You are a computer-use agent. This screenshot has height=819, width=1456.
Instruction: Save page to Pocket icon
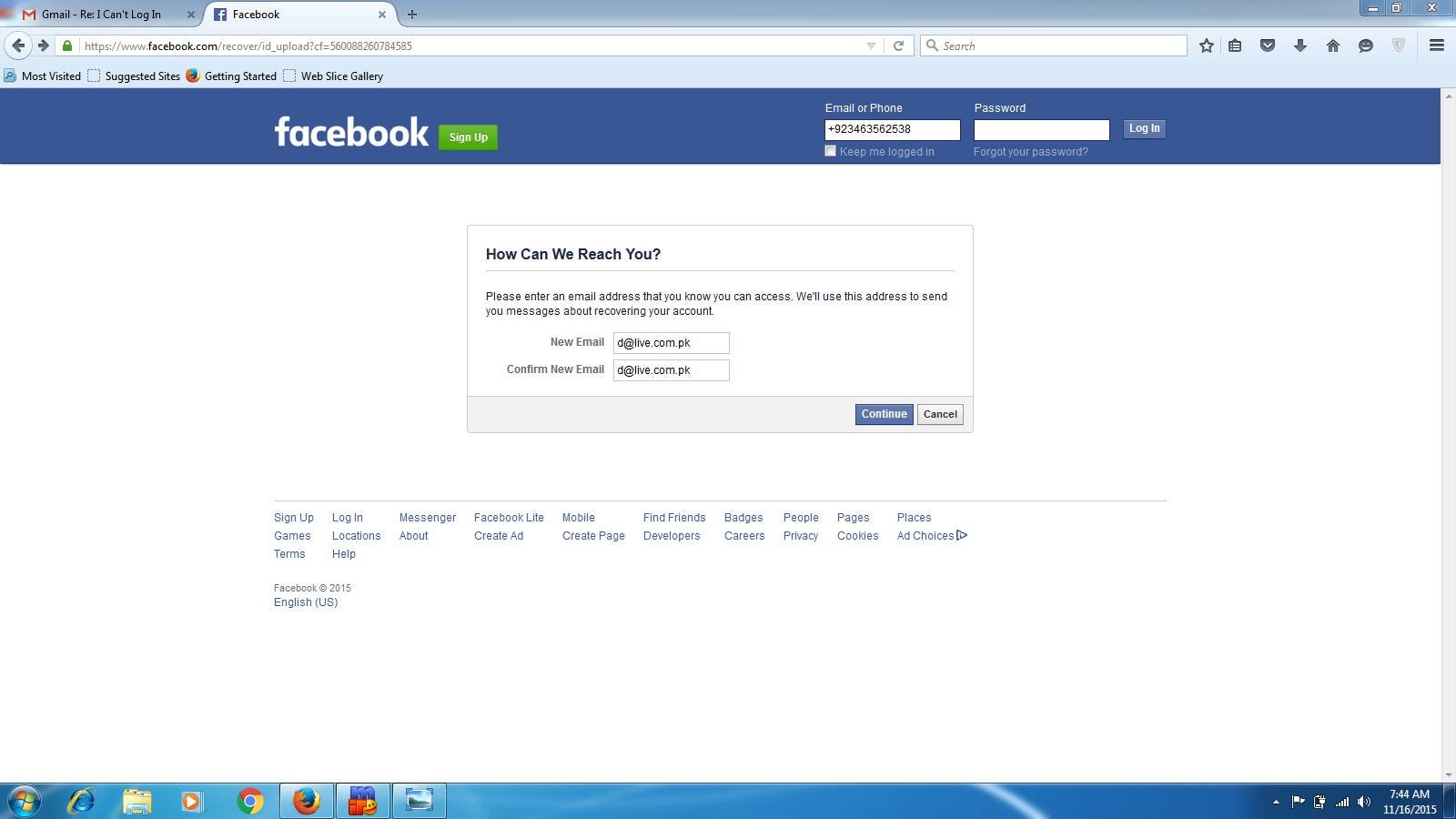click(1268, 45)
